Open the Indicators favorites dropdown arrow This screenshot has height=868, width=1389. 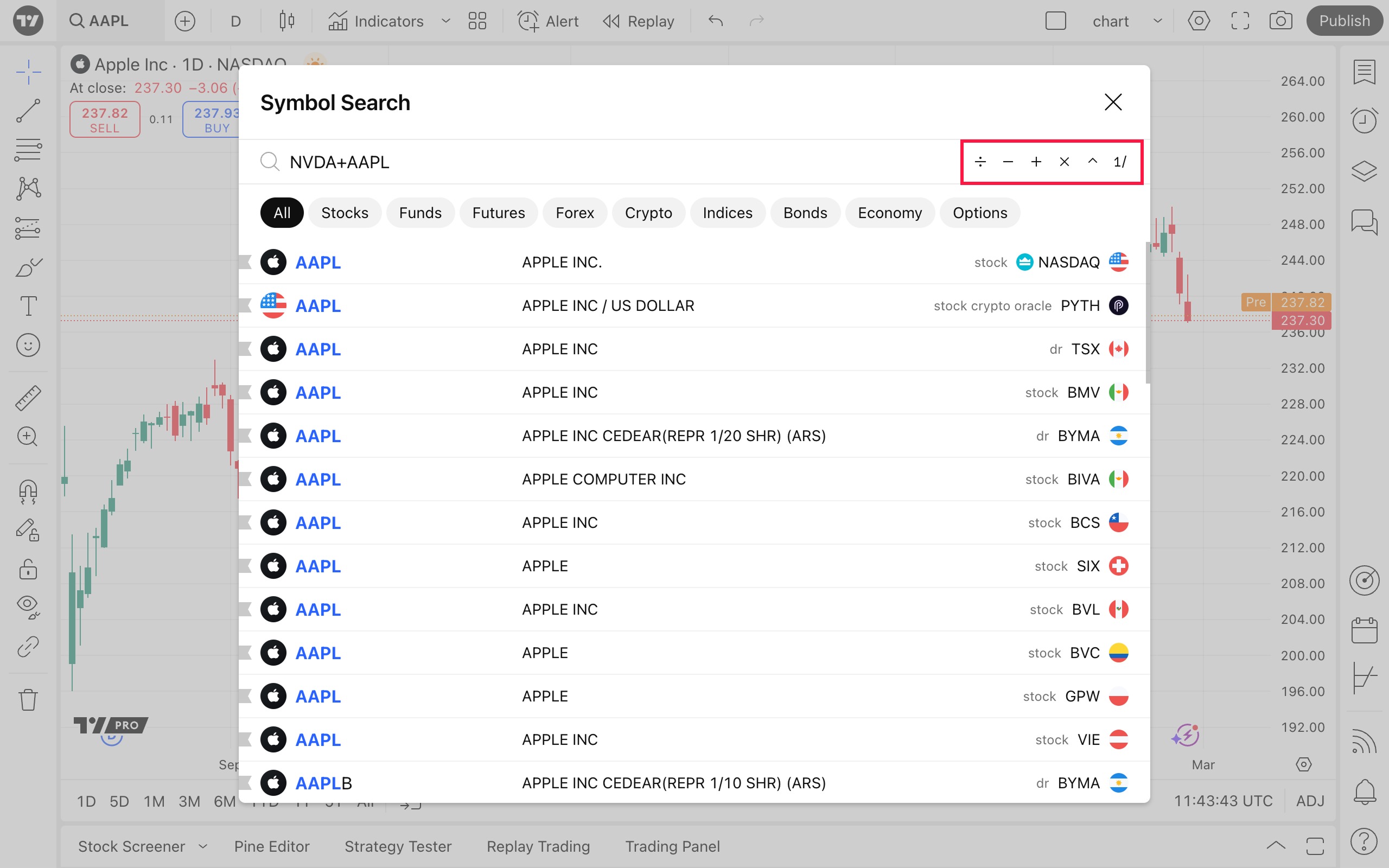[445, 21]
